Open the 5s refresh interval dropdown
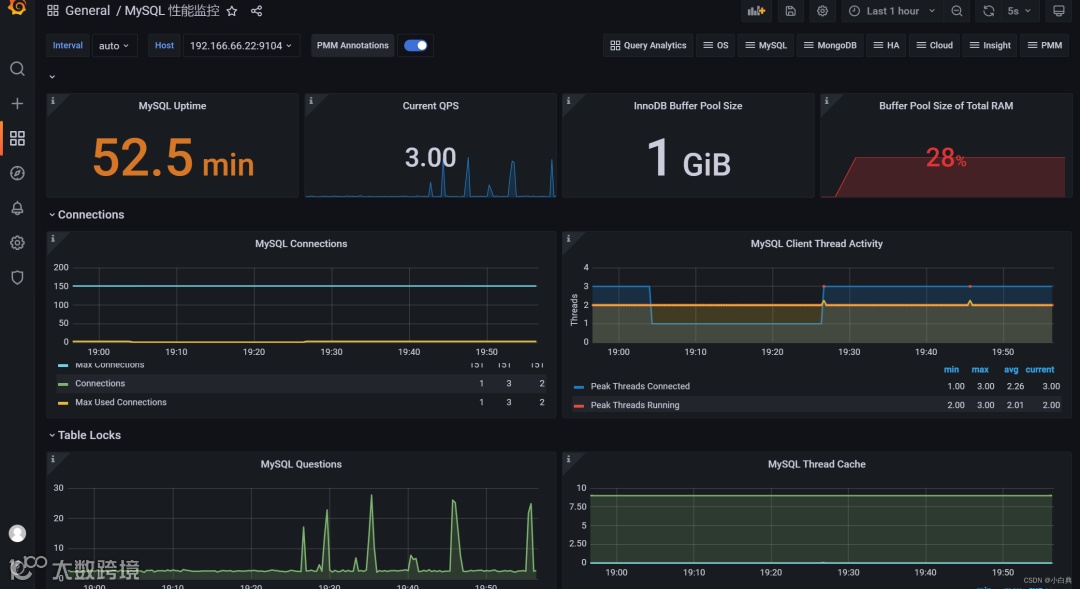This screenshot has height=589, width=1080. click(1019, 11)
